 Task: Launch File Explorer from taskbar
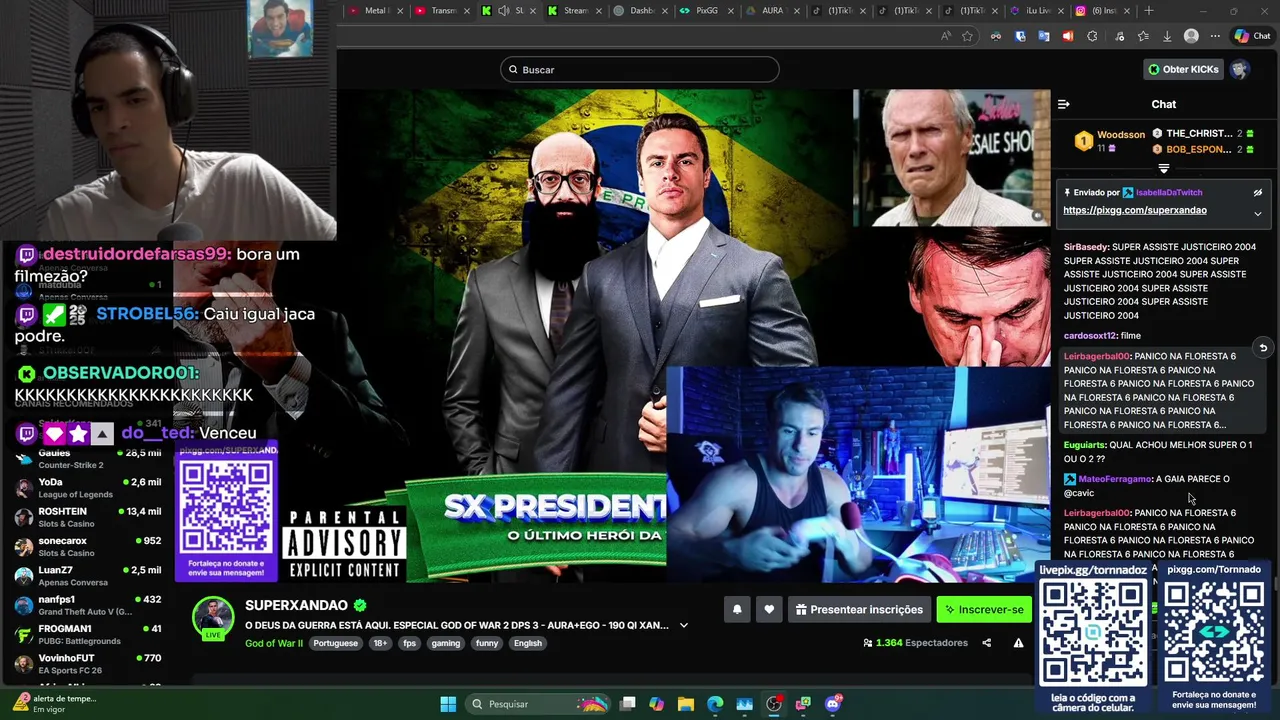[x=686, y=704]
